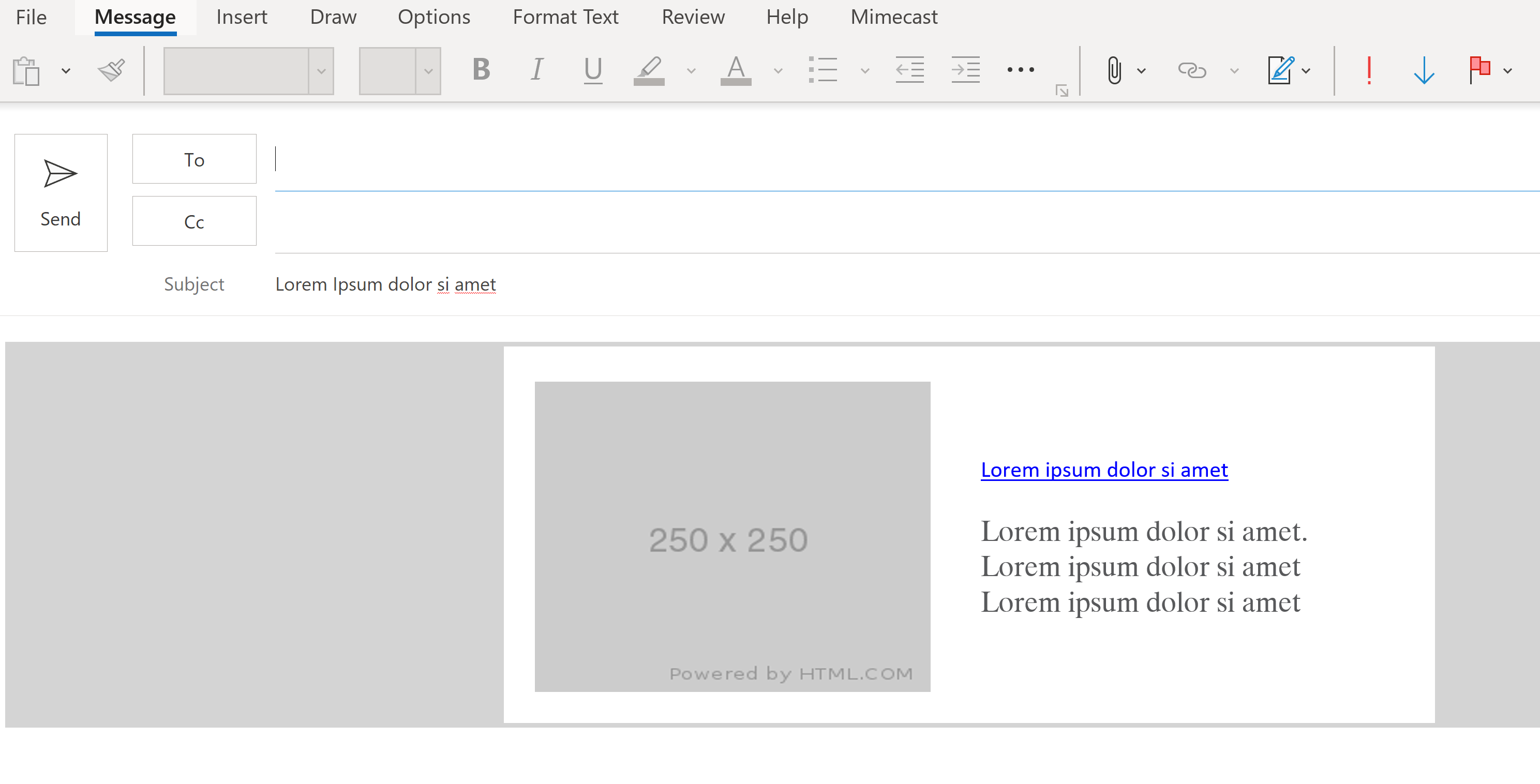Click the Insert Link chain icon
This screenshot has width=1540, height=784.
point(1191,70)
